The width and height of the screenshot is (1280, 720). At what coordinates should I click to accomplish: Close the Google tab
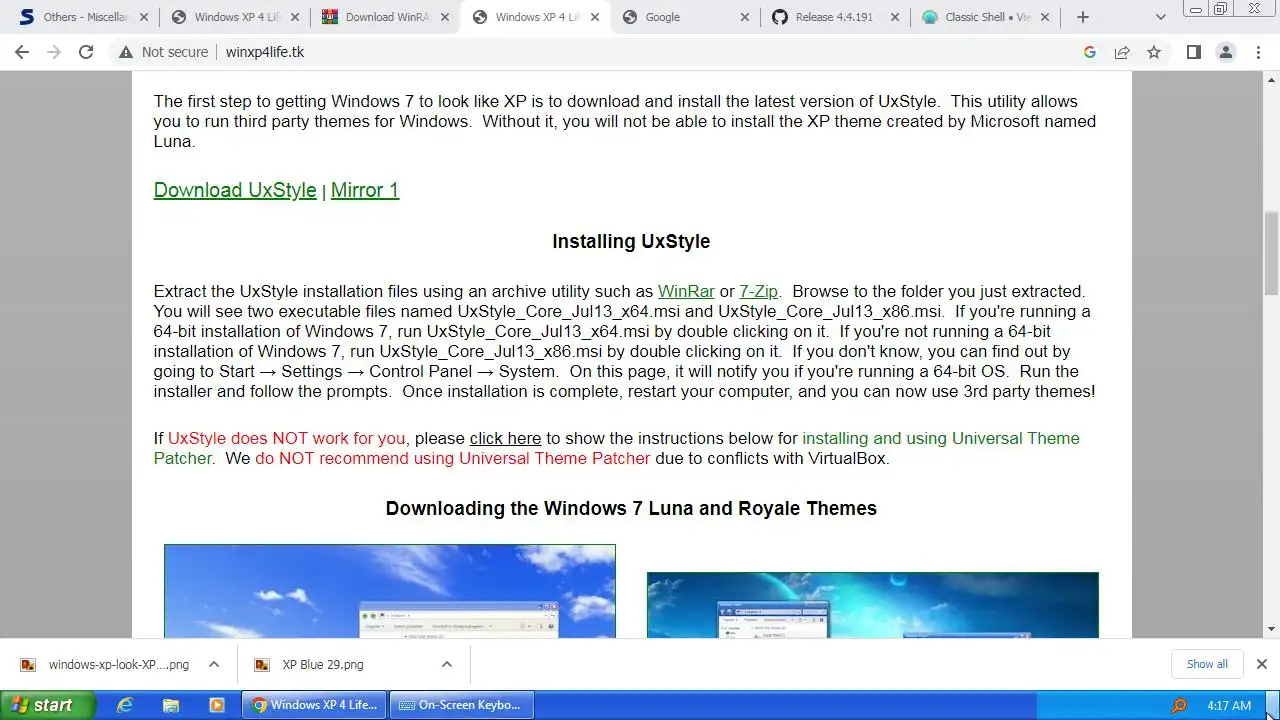[x=745, y=17]
